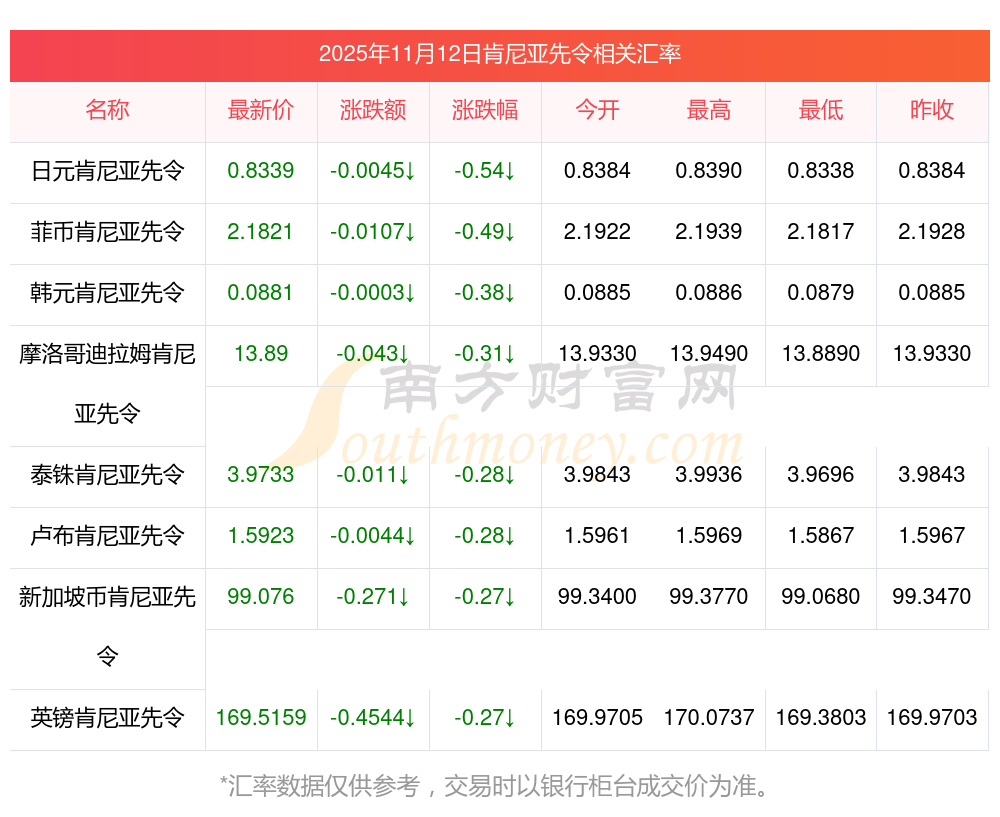Click change percent -0.49↓
1000x817 pixels.
point(485,232)
